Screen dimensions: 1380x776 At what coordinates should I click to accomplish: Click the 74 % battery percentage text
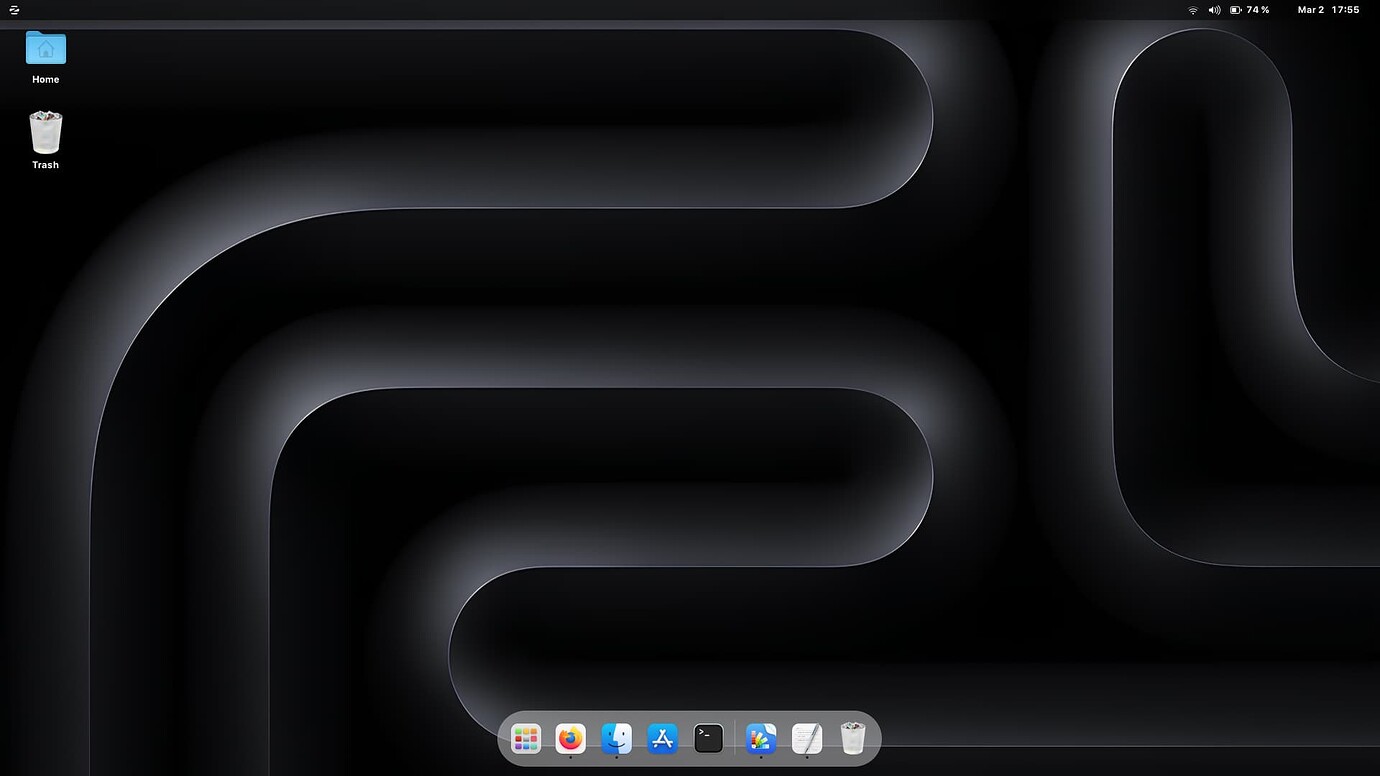click(x=1257, y=10)
